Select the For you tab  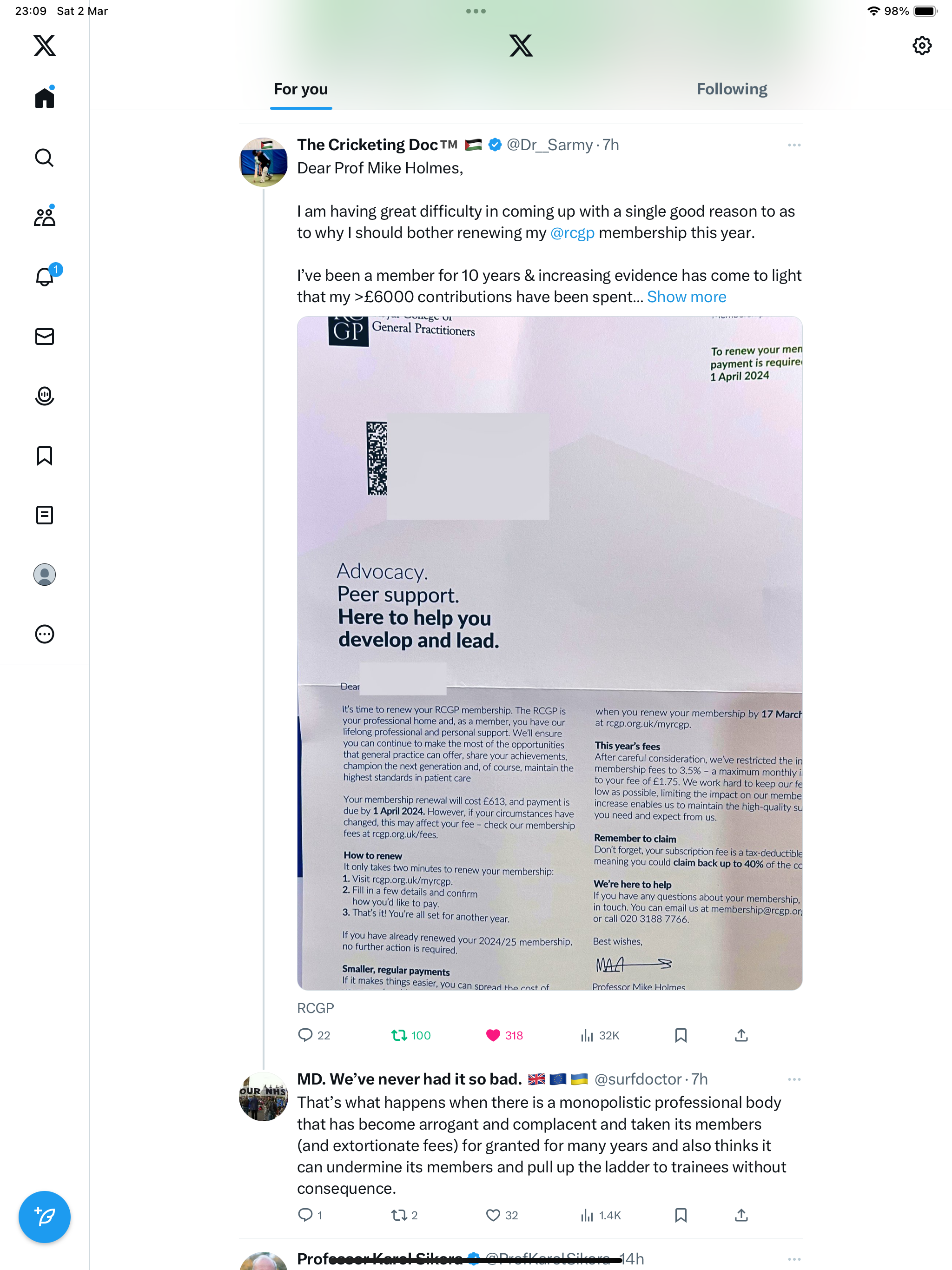pyautogui.click(x=301, y=89)
